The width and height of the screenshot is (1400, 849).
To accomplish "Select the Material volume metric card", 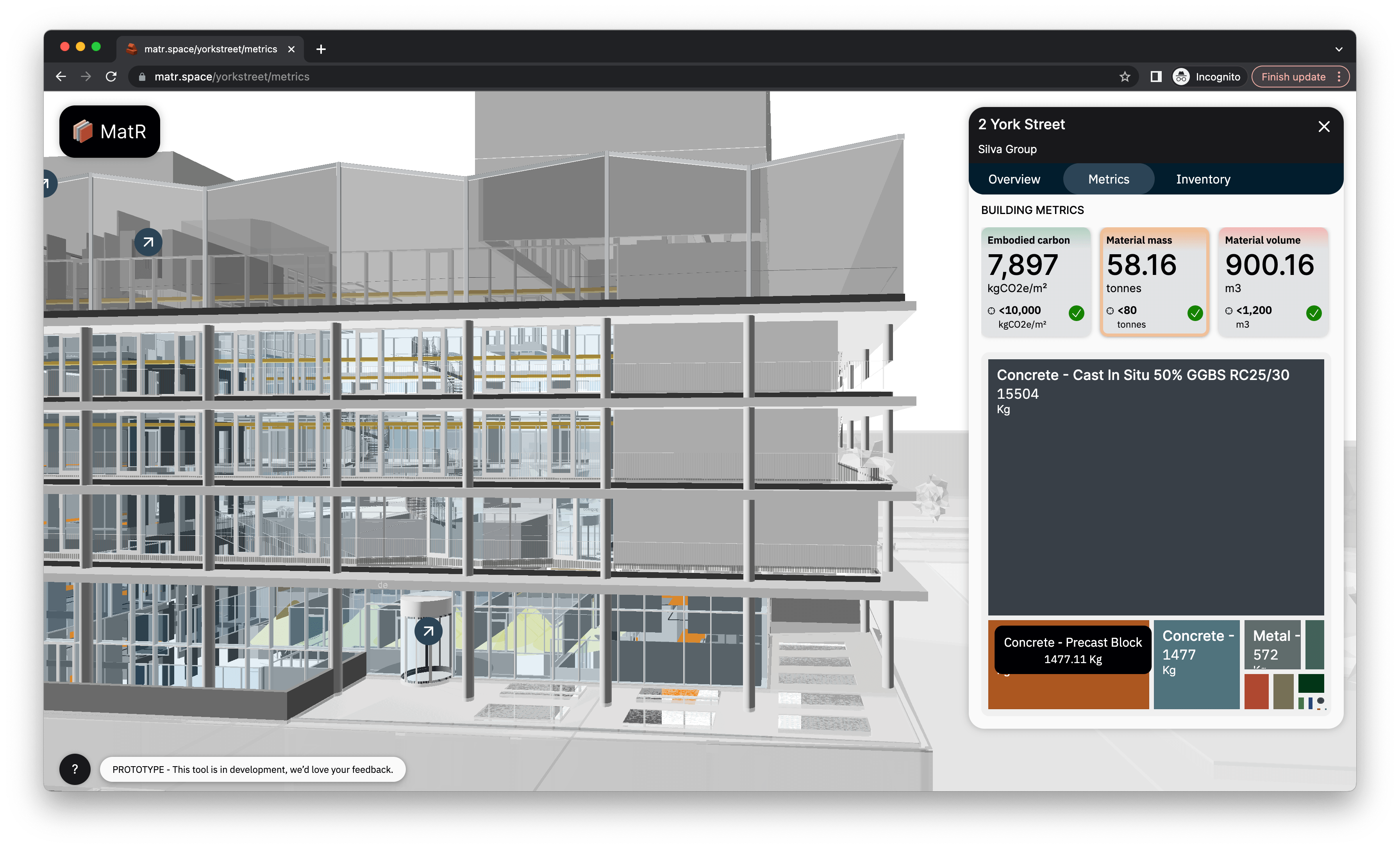I will (1273, 282).
